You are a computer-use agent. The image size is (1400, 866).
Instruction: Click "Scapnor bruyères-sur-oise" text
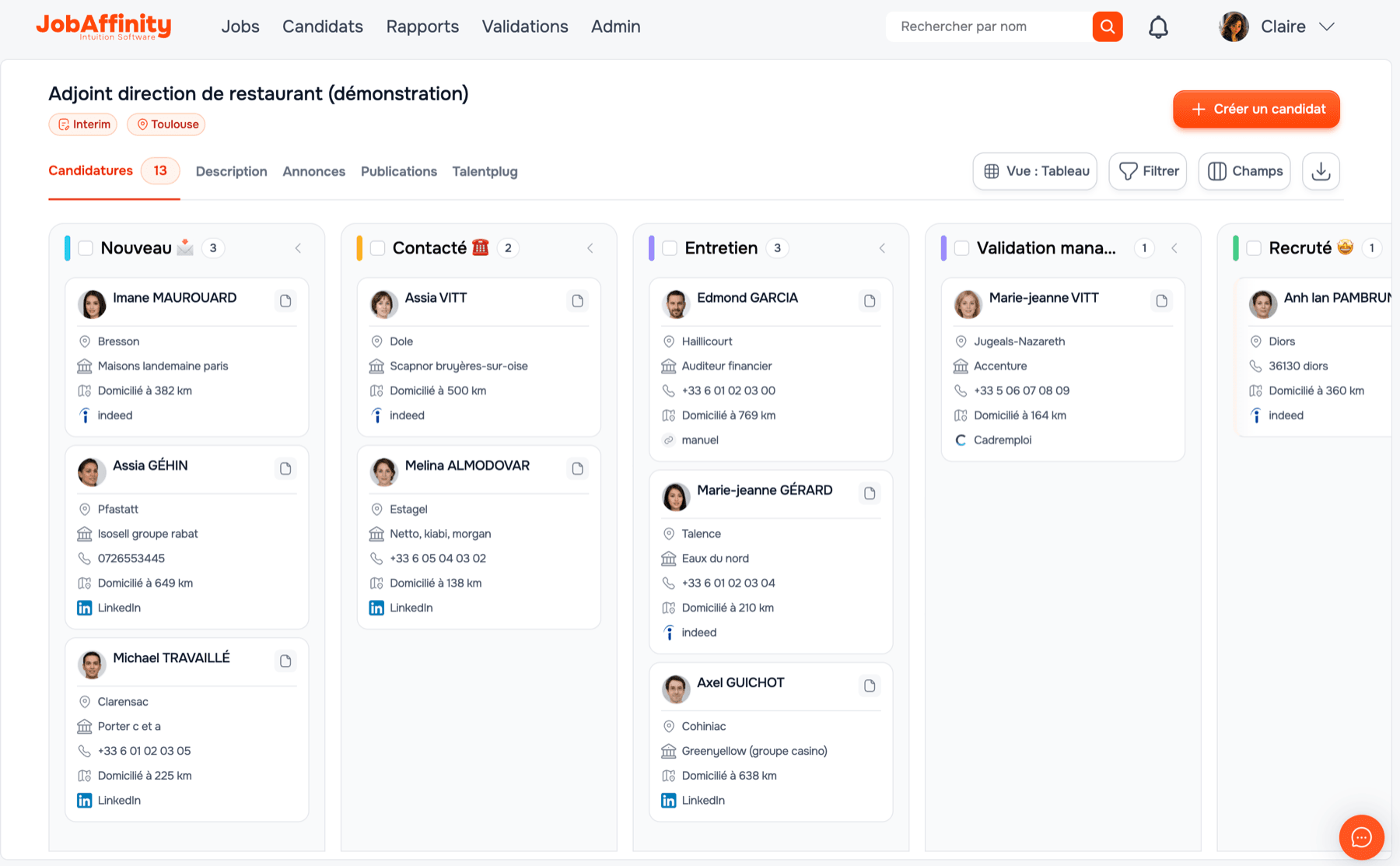point(459,366)
